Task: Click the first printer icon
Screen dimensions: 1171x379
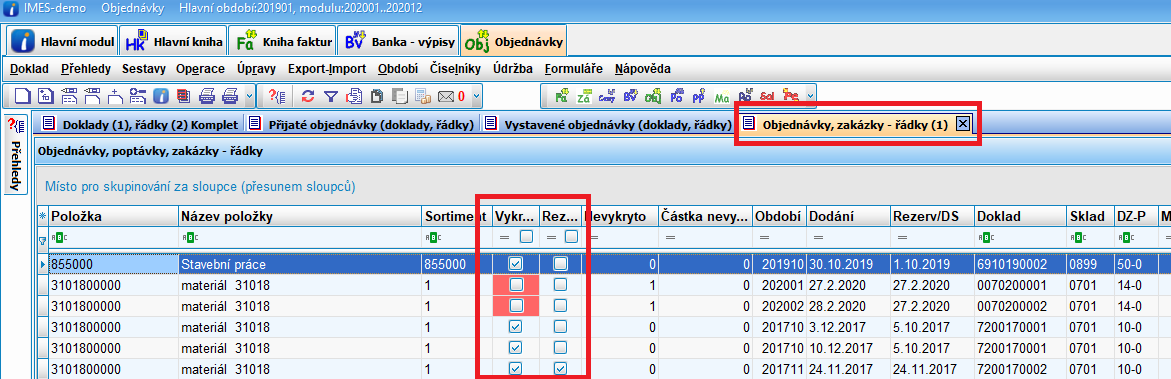Action: click(207, 96)
